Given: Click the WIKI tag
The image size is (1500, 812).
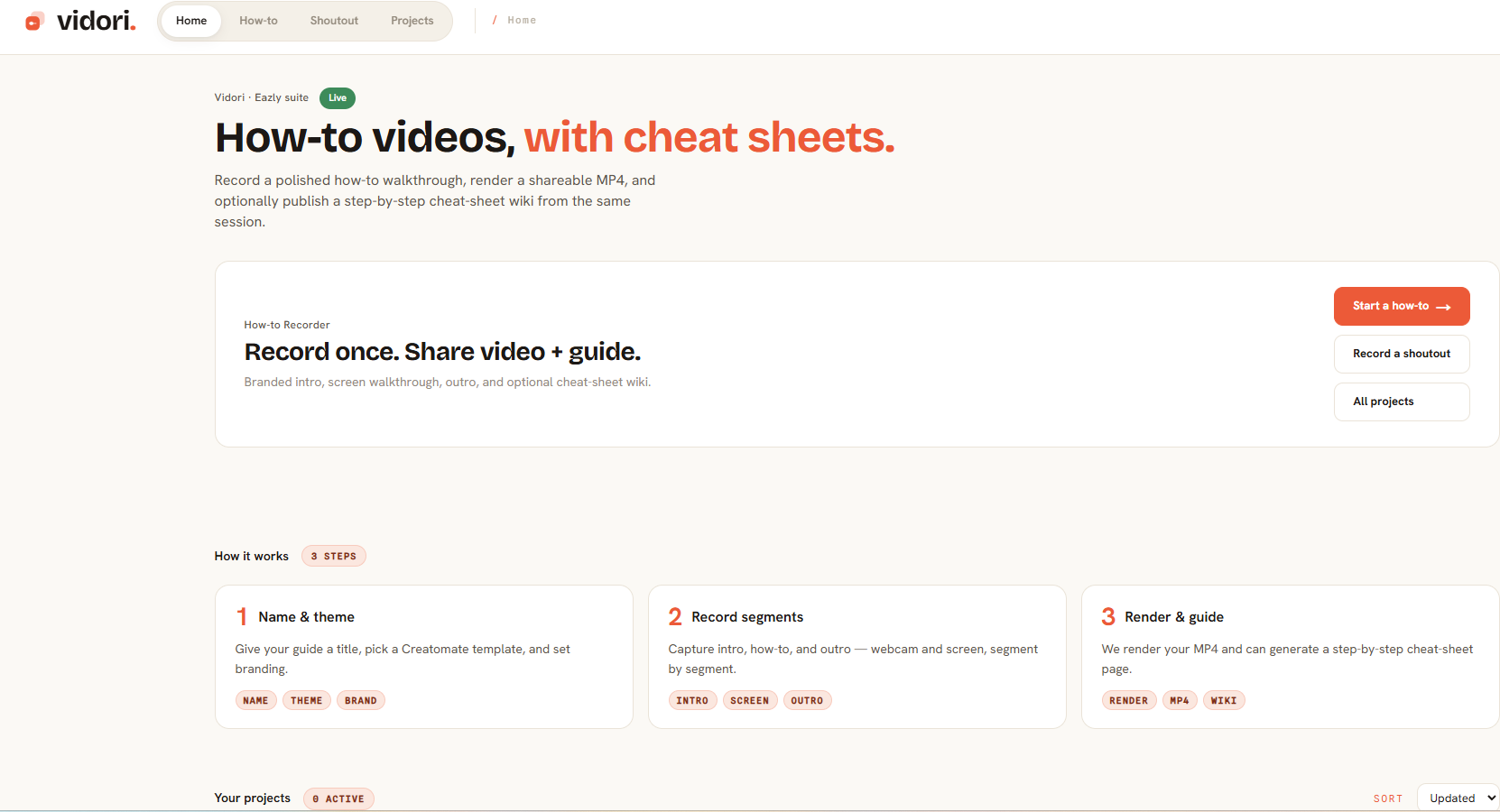Looking at the screenshot, I should (x=1224, y=700).
